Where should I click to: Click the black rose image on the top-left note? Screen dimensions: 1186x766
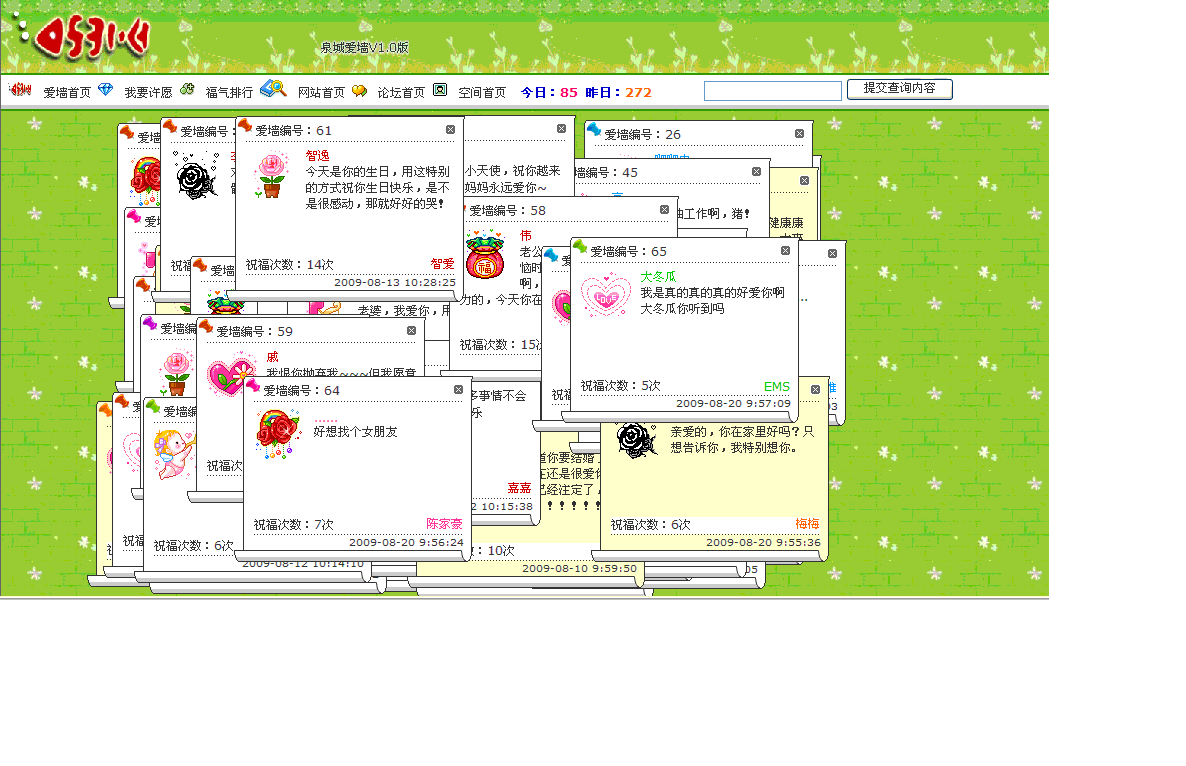(x=197, y=176)
